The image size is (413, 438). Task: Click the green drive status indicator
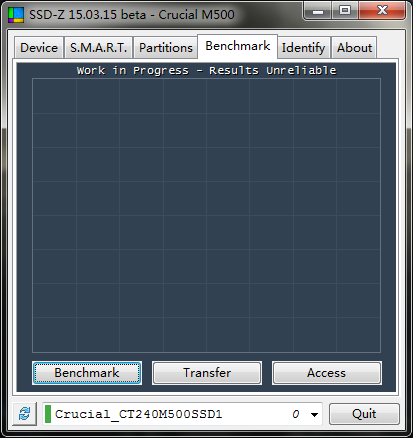[x=48, y=414]
